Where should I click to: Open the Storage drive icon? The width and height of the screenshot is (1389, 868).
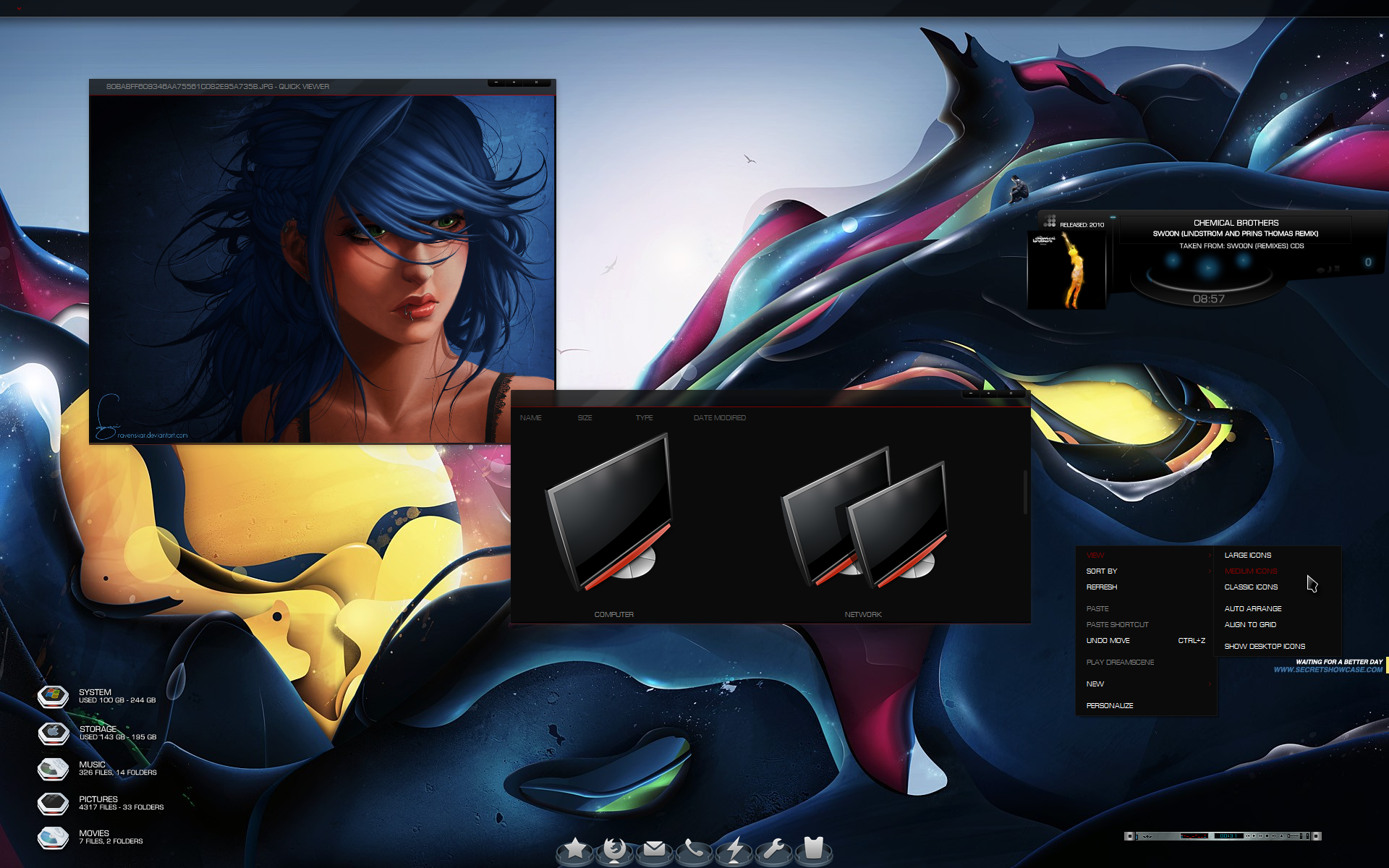click(x=53, y=733)
